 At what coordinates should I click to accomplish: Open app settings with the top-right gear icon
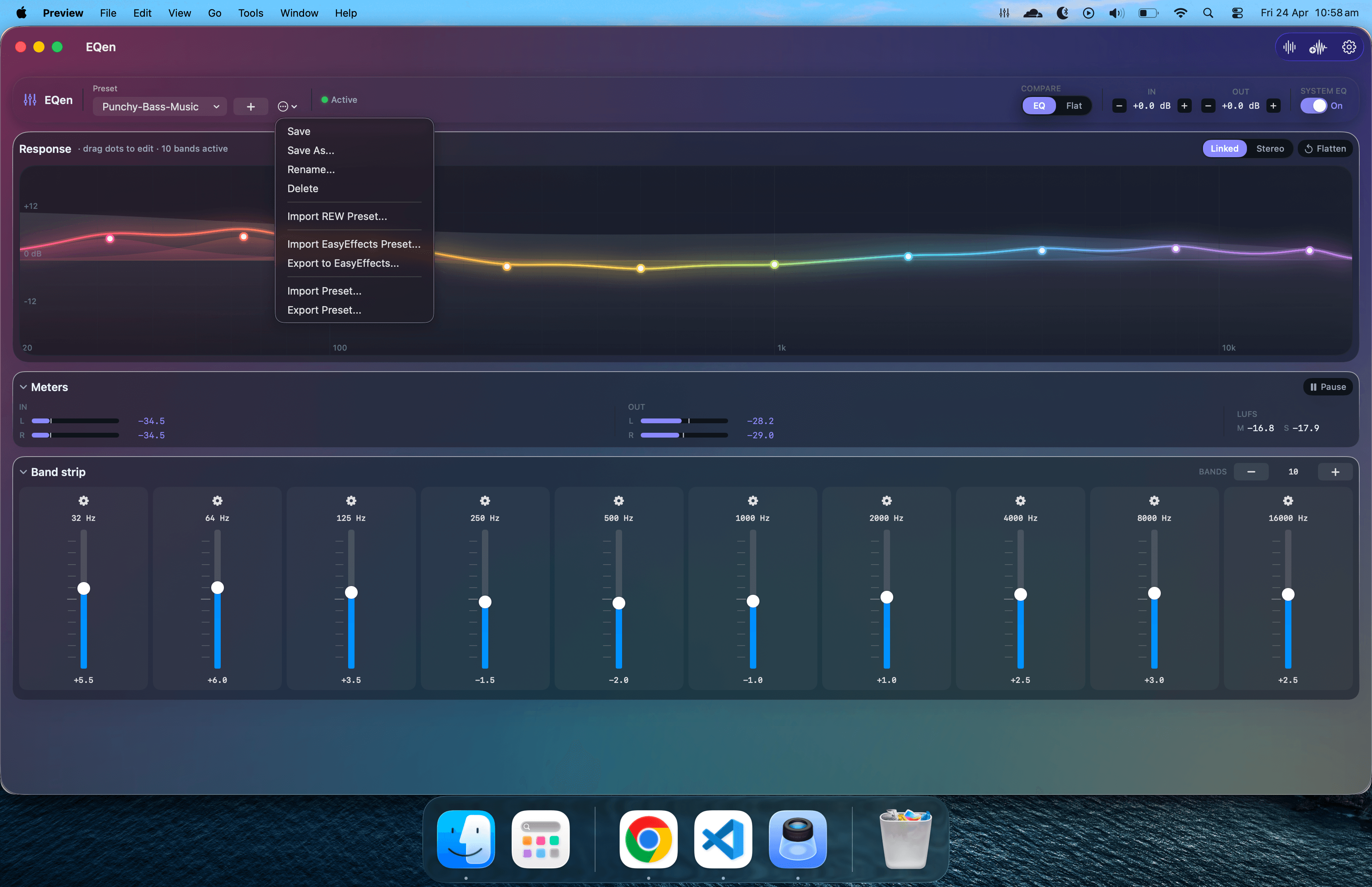pyautogui.click(x=1349, y=47)
